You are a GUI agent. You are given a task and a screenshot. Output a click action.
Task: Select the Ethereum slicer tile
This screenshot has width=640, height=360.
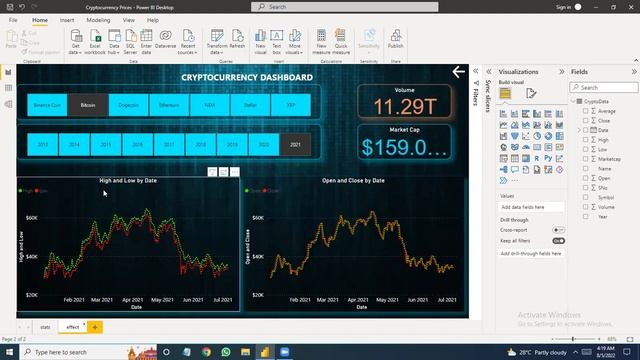pos(169,105)
